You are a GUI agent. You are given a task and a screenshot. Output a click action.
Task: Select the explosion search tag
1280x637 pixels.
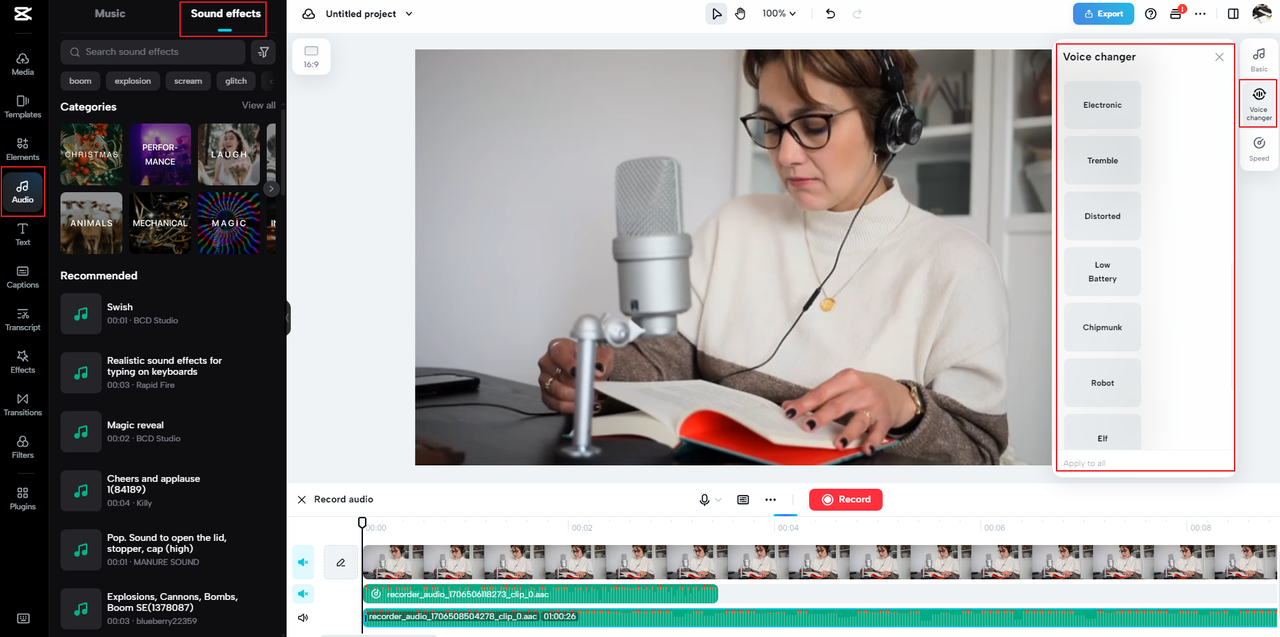(133, 81)
